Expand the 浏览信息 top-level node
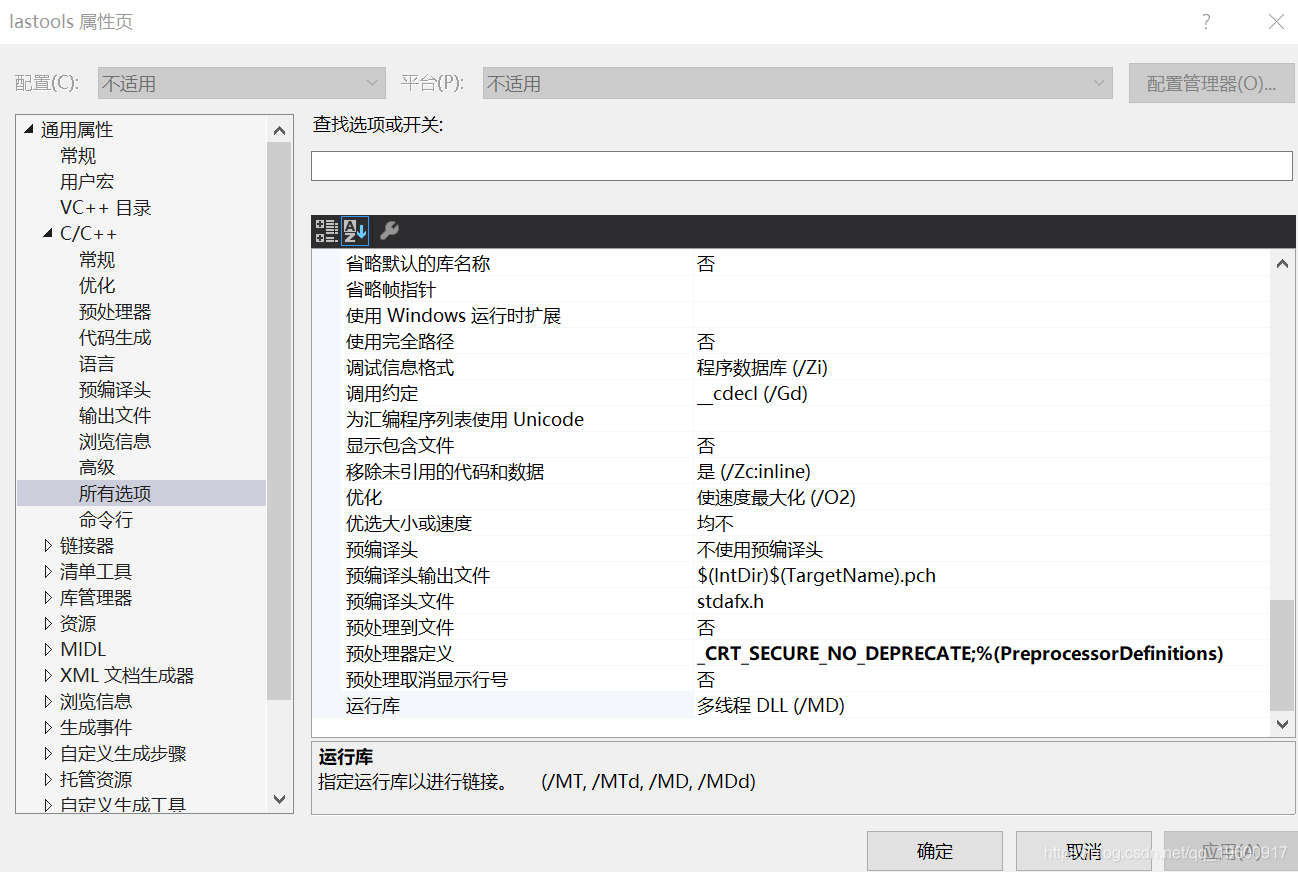Image resolution: width=1298 pixels, height=872 pixels. point(47,701)
